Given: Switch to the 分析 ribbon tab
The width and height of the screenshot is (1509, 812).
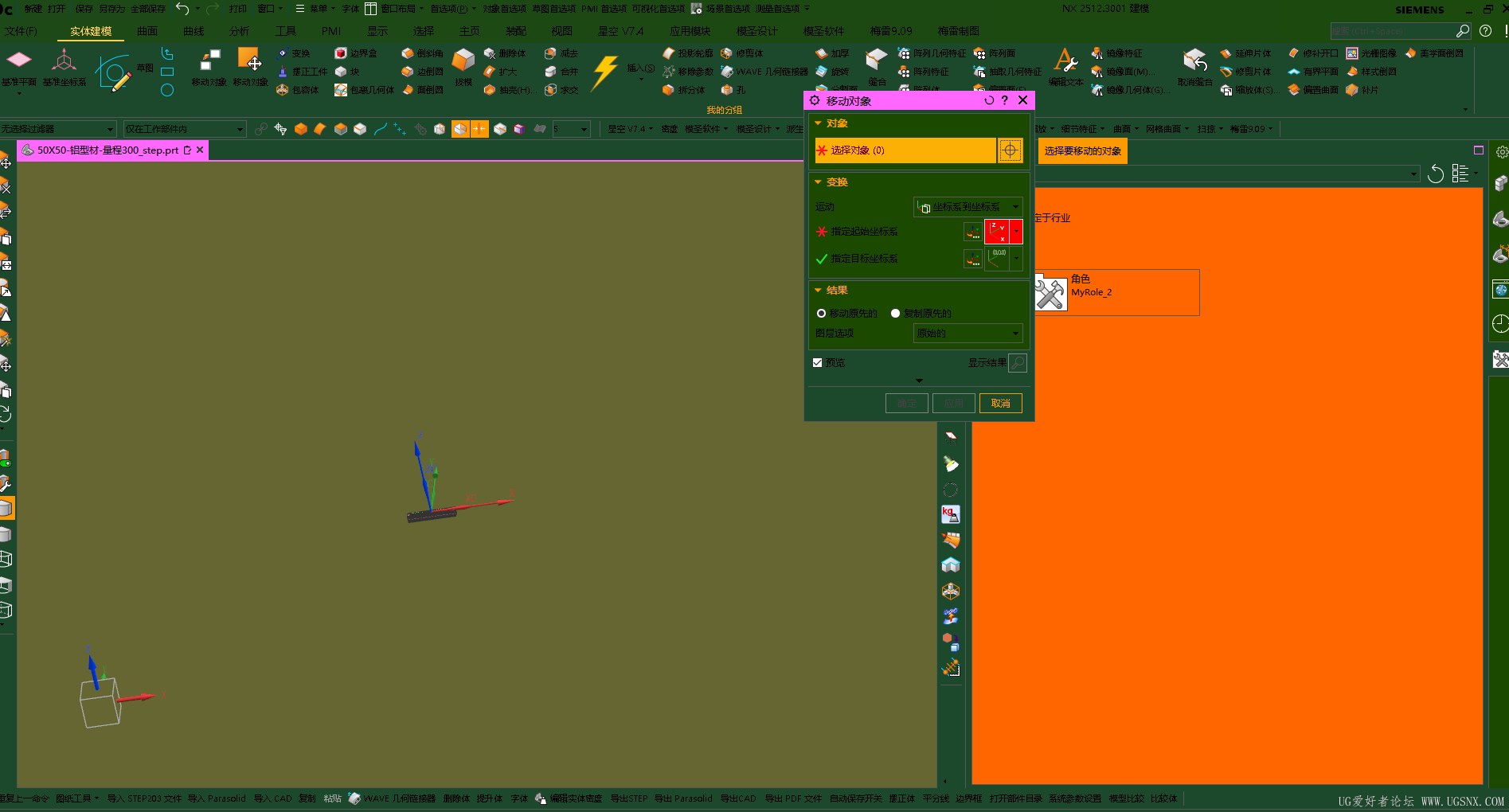Looking at the screenshot, I should [x=239, y=31].
